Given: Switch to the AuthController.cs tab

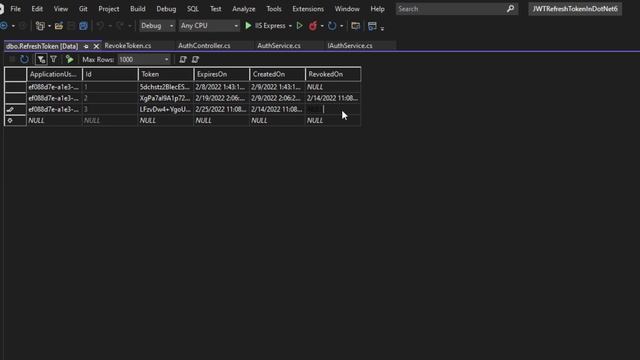Looking at the screenshot, I should pos(204,46).
